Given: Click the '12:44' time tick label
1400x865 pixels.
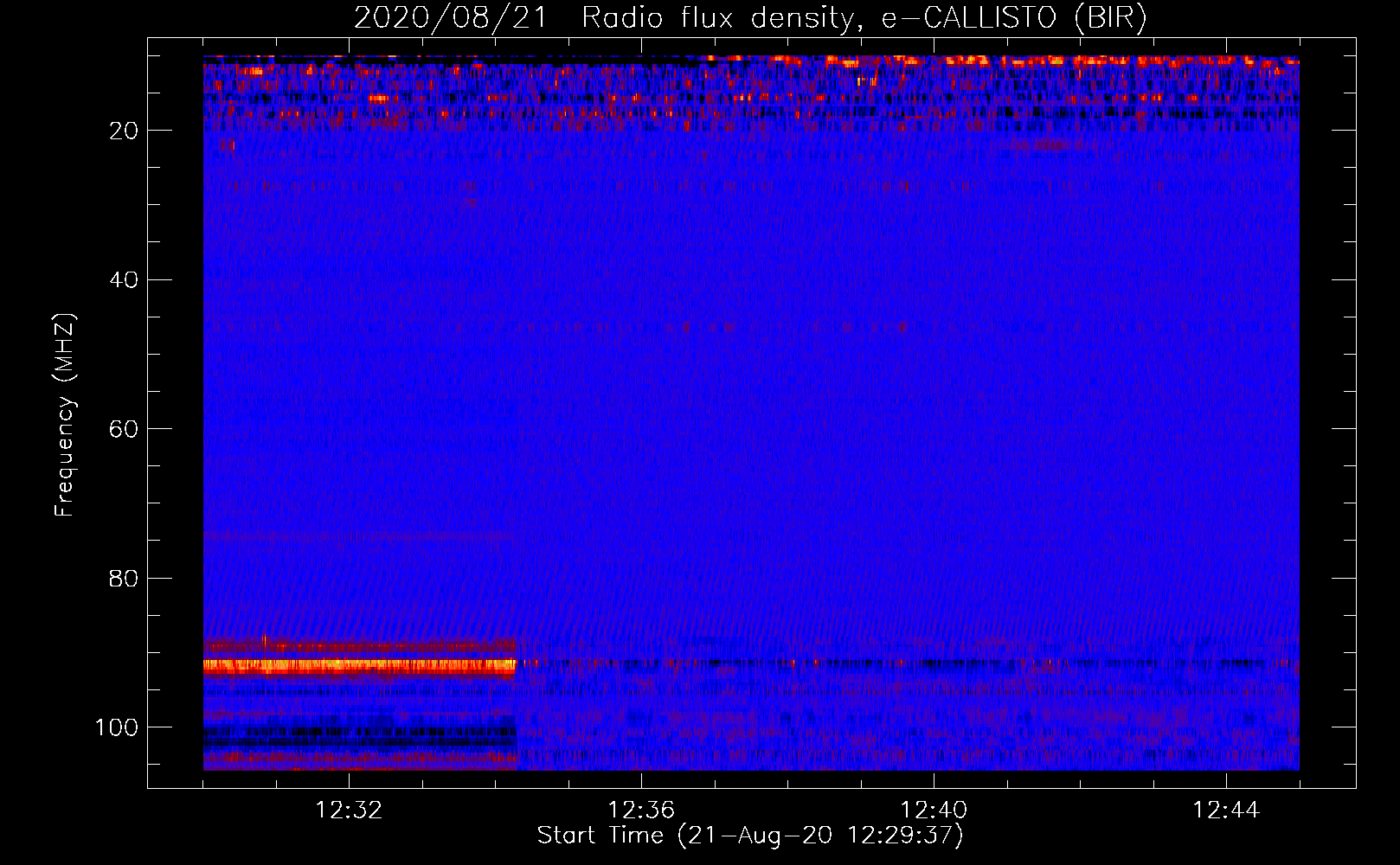Looking at the screenshot, I should [x=1226, y=811].
